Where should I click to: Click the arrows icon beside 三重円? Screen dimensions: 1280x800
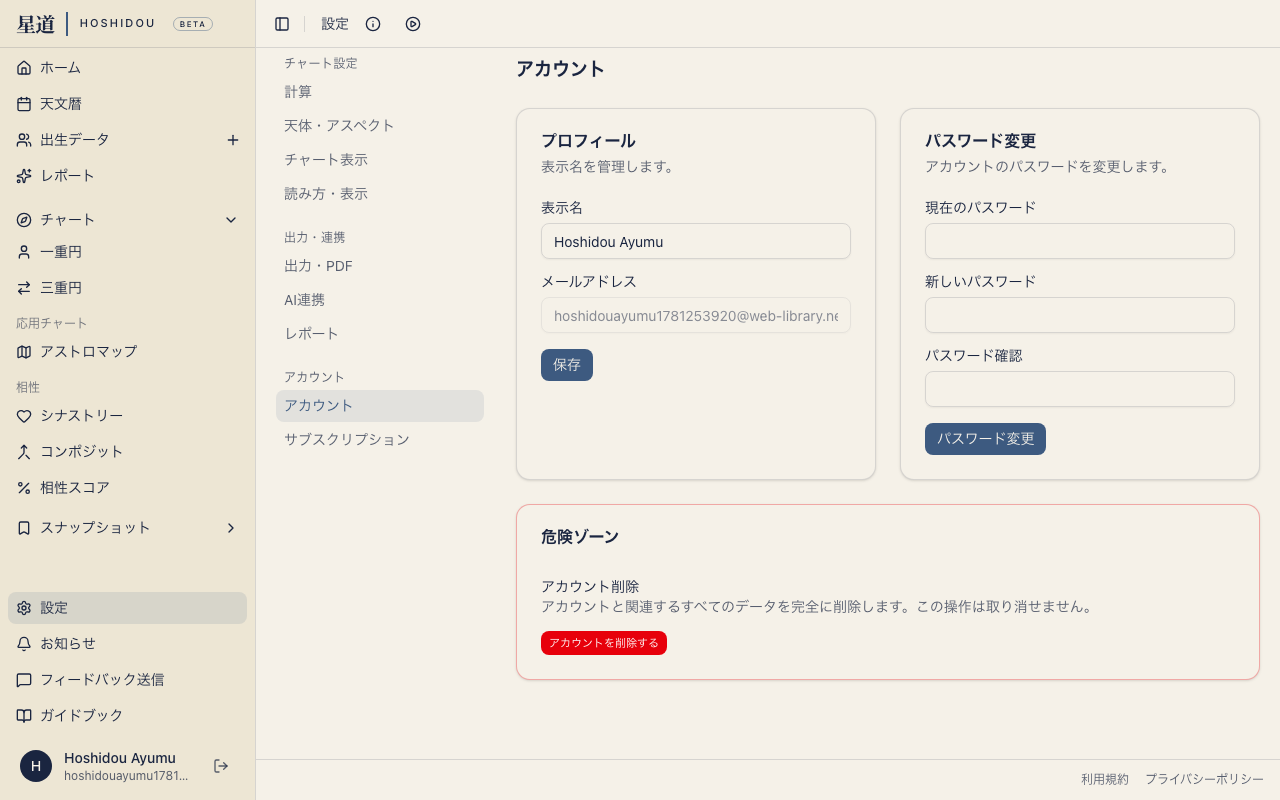click(24, 288)
